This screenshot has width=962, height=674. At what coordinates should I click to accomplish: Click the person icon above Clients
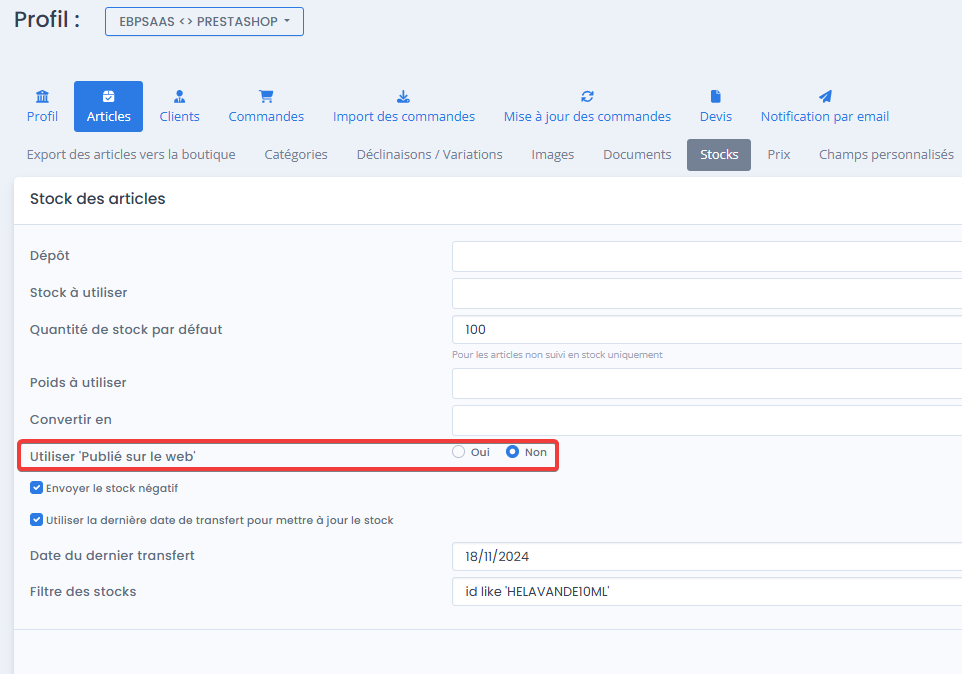tap(179, 96)
